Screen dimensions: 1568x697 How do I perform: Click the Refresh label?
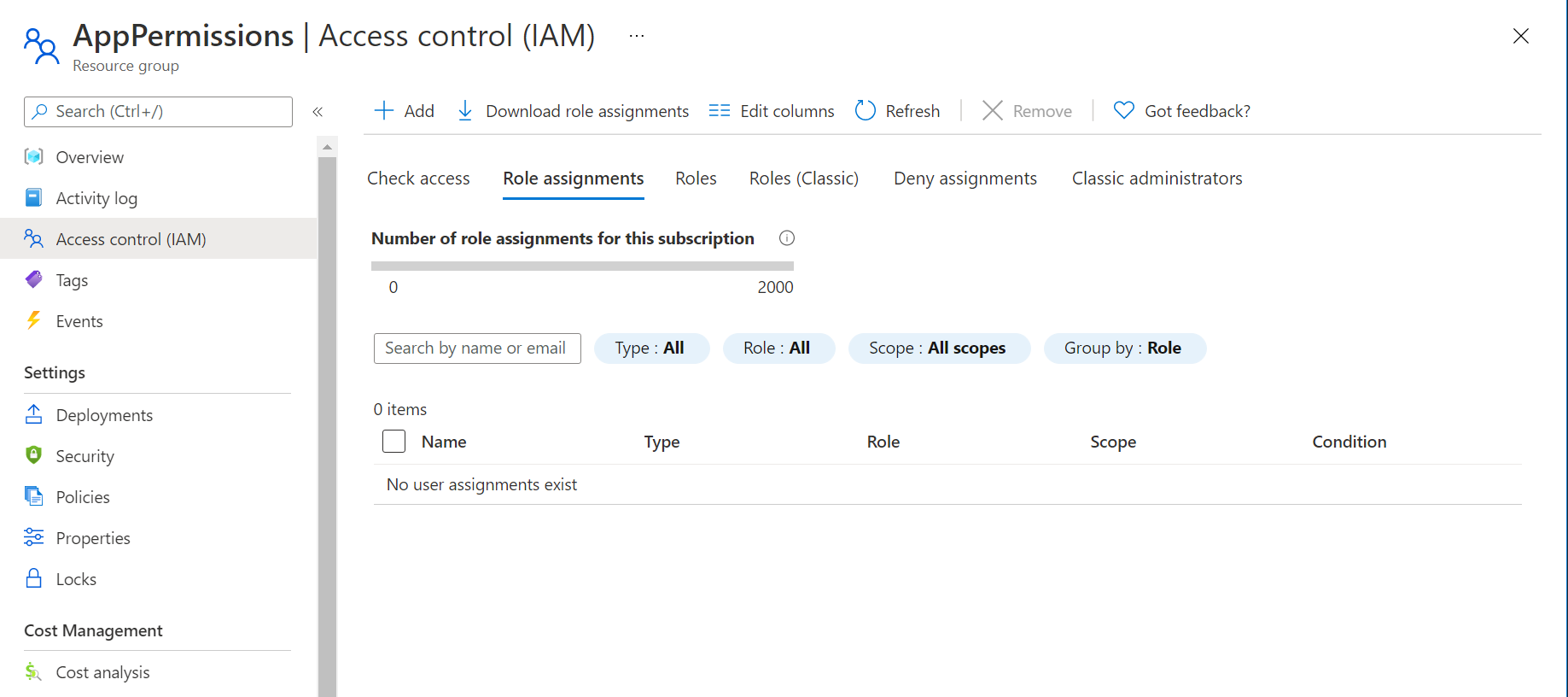click(912, 111)
